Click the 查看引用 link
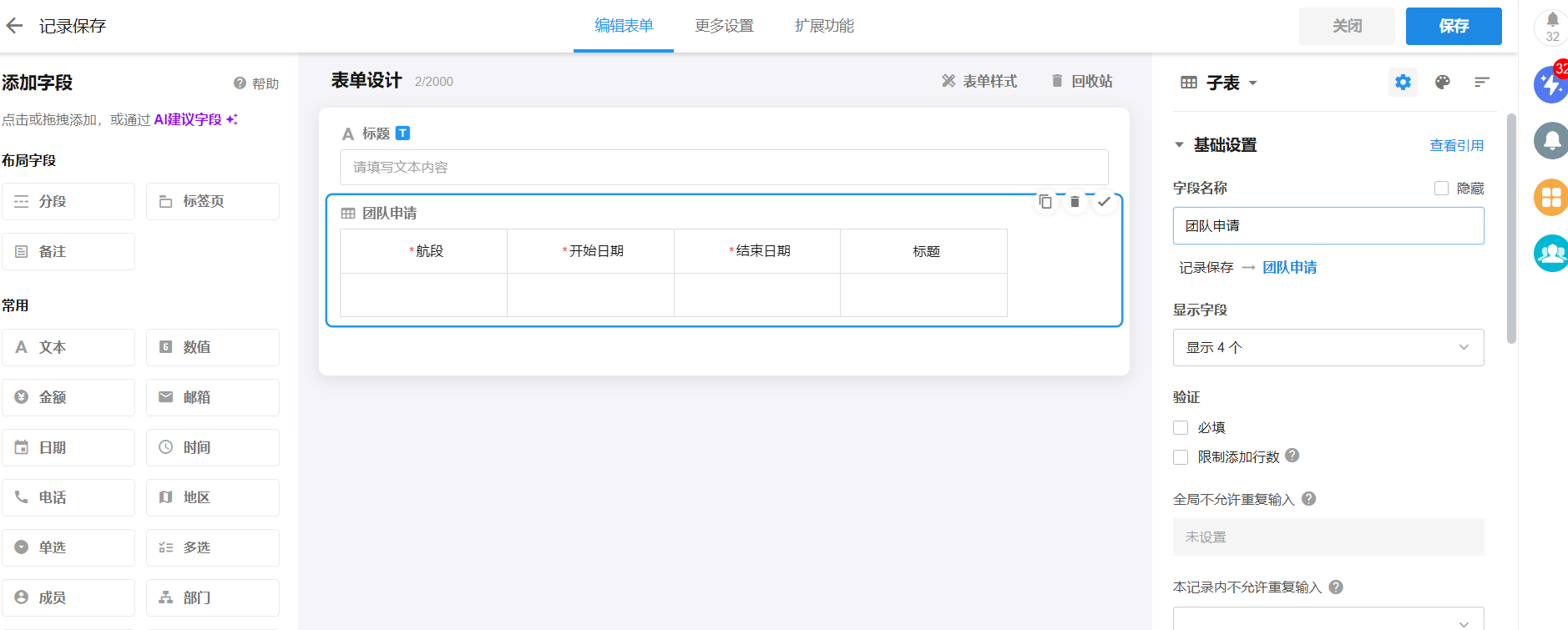 pos(1457,145)
